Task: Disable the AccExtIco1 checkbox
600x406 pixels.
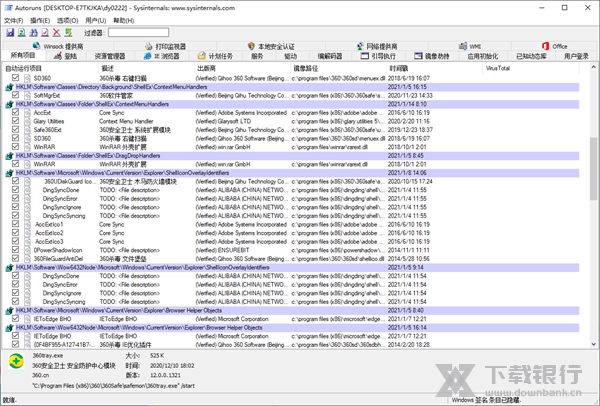Action: (15, 224)
